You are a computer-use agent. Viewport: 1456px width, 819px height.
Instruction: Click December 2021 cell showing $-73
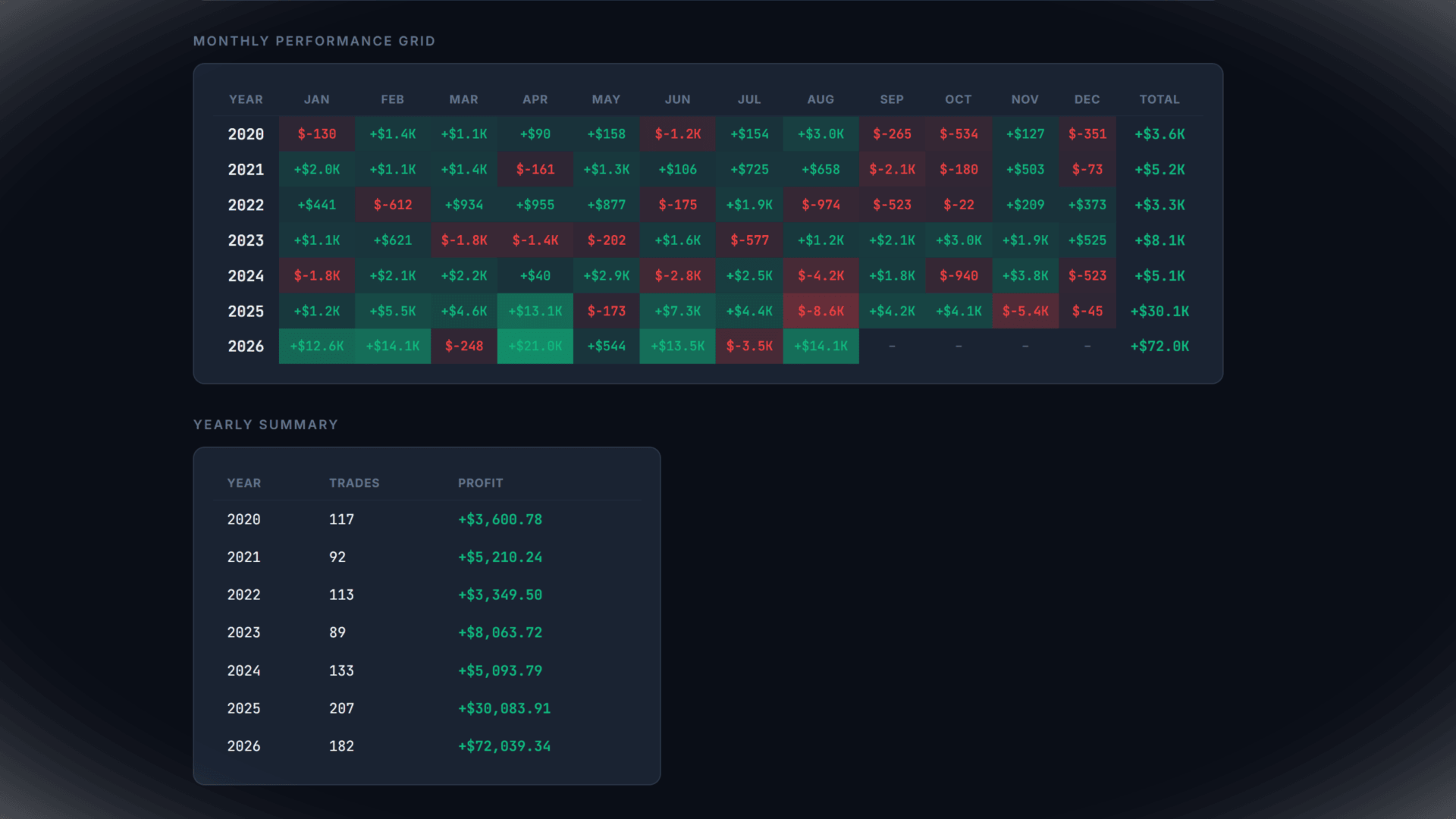(1087, 170)
